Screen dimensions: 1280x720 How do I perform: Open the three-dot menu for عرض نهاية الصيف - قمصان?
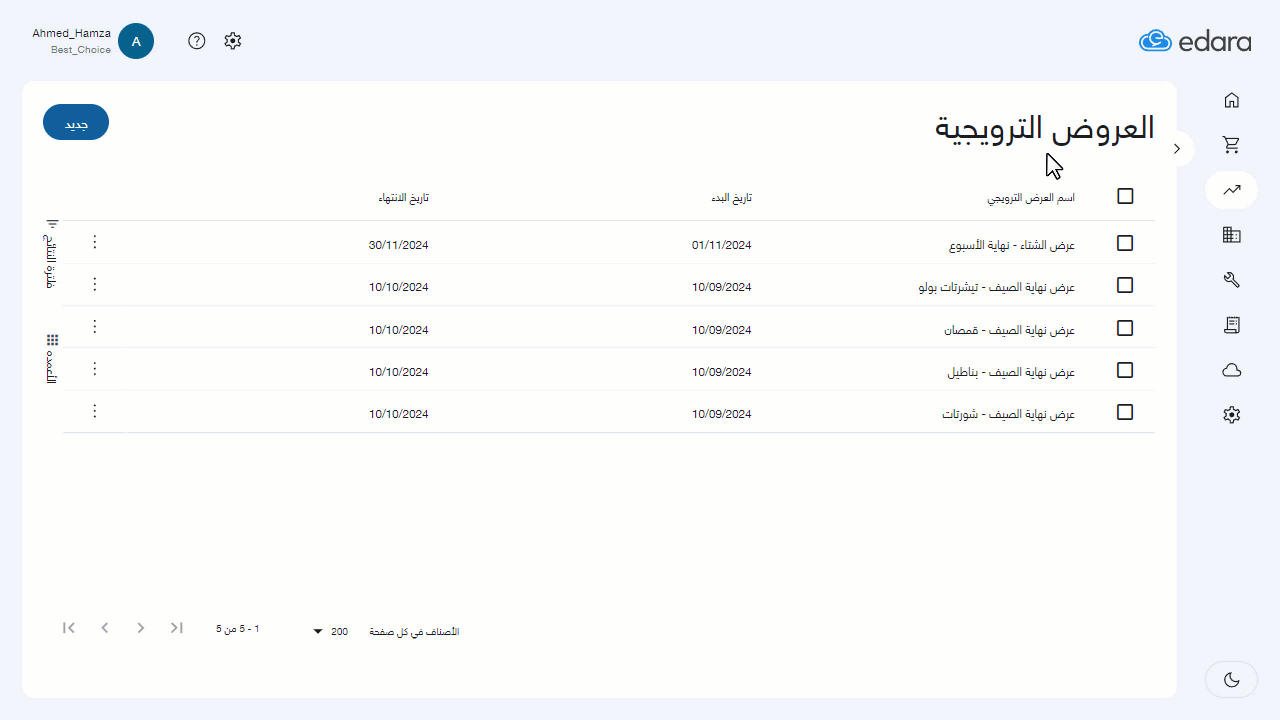[x=95, y=326]
